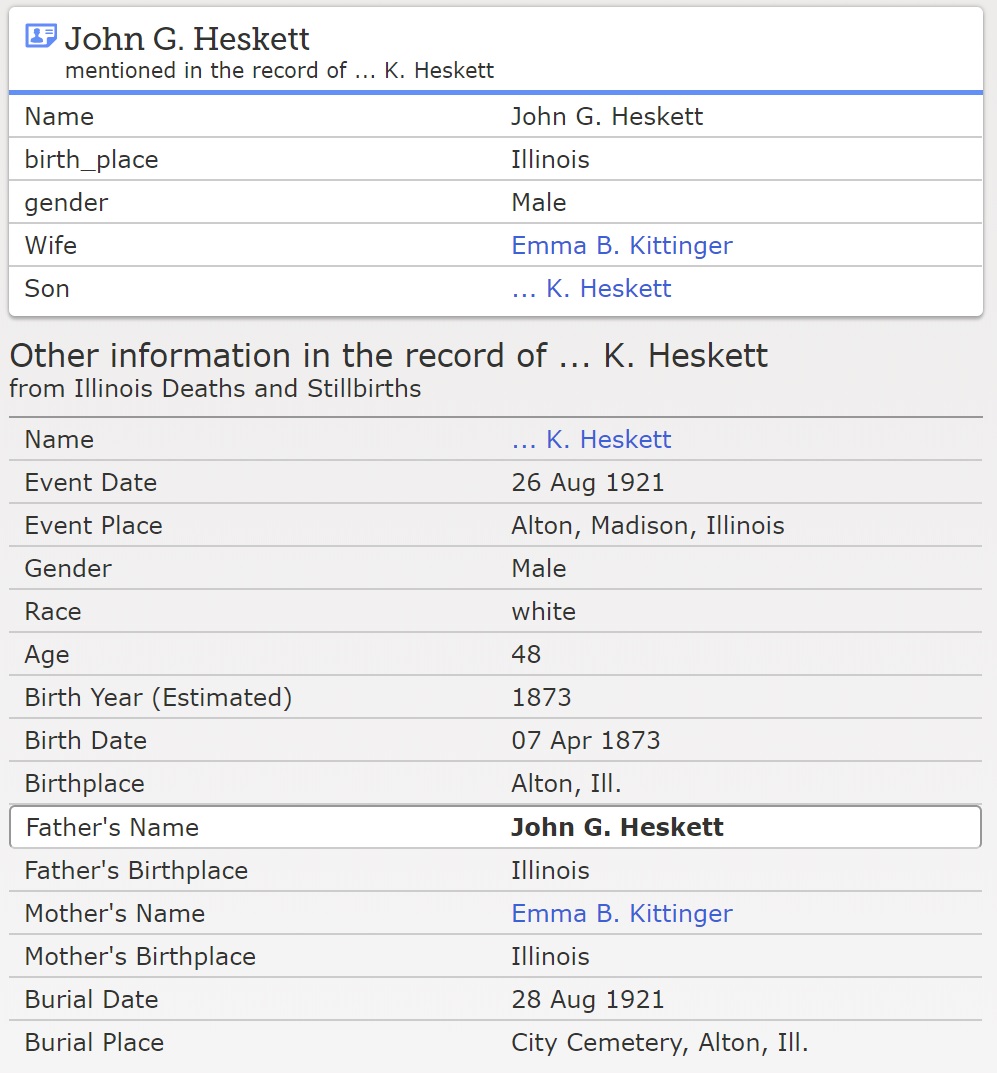The image size is (997, 1073).
Task: Click the Burial Date value 28 Aug 1921
Action: (587, 999)
